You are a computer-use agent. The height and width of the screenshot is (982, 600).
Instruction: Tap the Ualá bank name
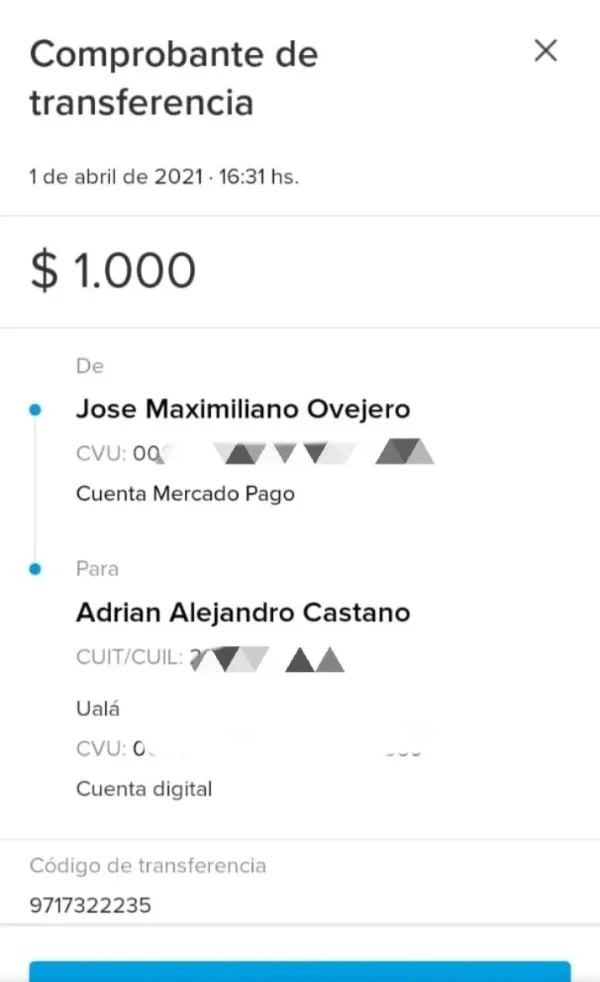tap(98, 709)
